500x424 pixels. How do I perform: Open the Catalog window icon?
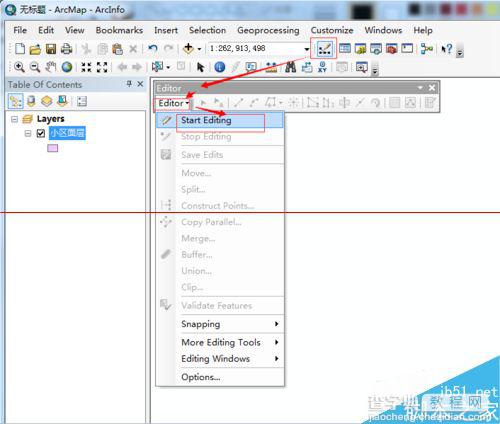pos(360,49)
